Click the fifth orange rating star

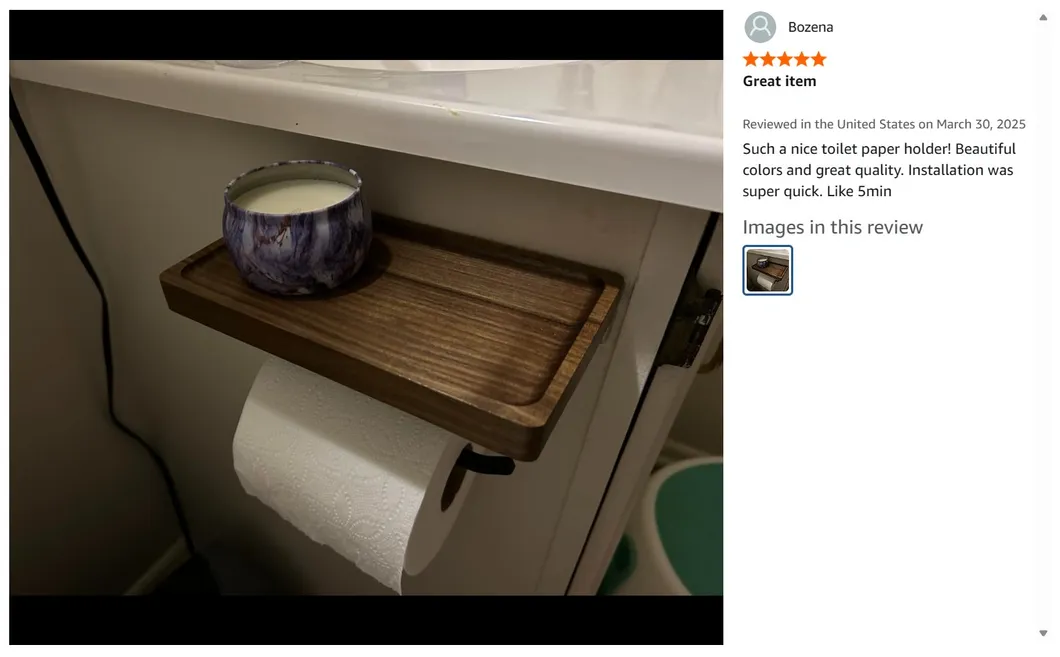click(x=818, y=59)
